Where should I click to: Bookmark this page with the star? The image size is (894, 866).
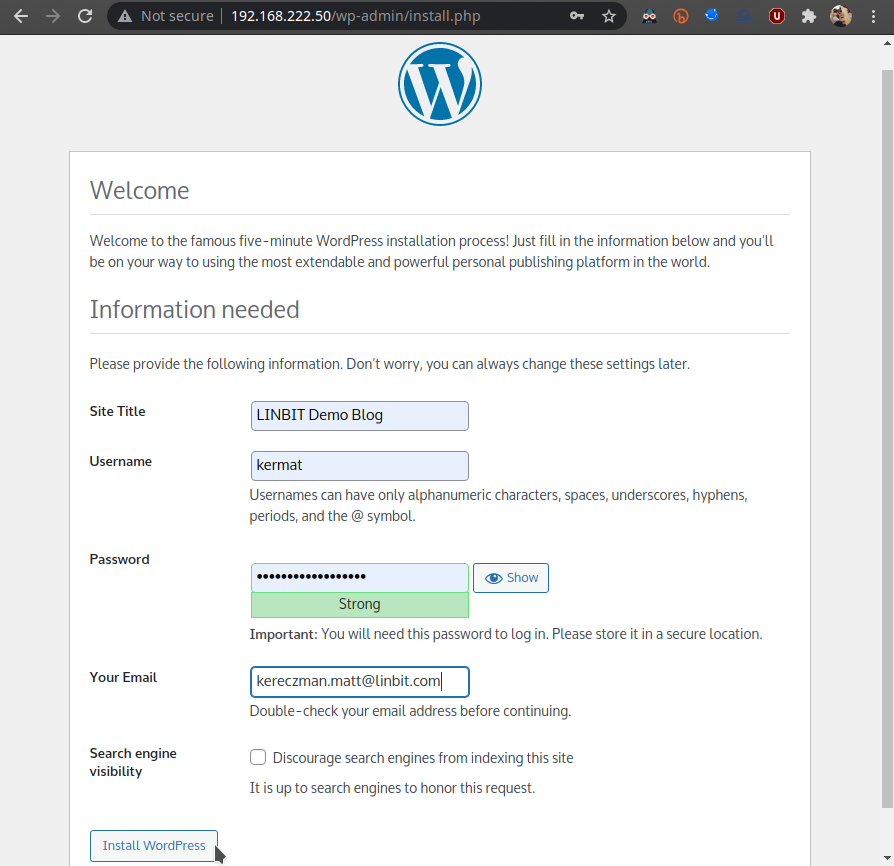pos(609,16)
